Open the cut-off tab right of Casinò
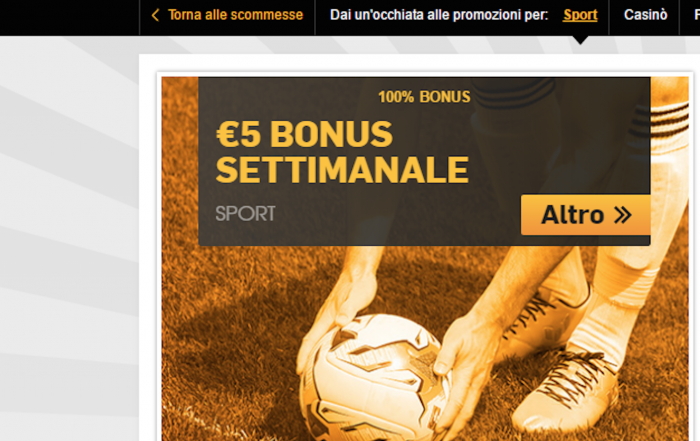Image resolution: width=700 pixels, height=441 pixels. click(x=696, y=15)
